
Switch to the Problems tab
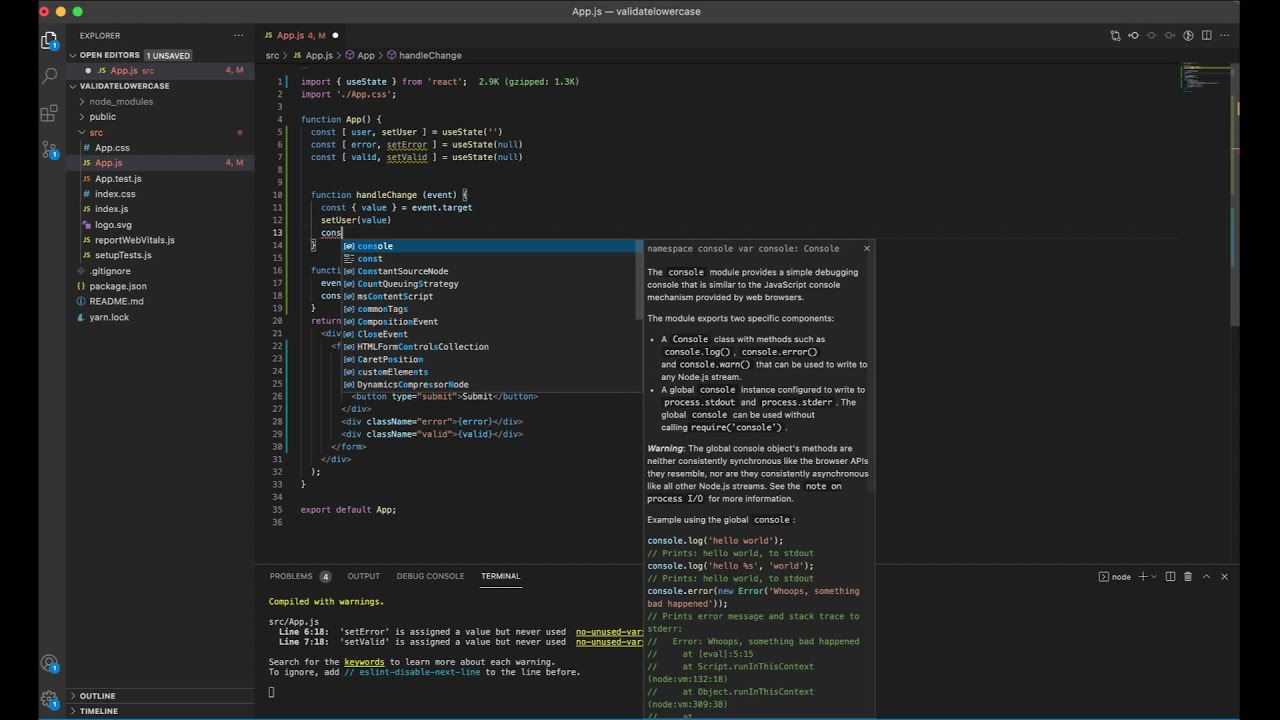pyautogui.click(x=291, y=576)
